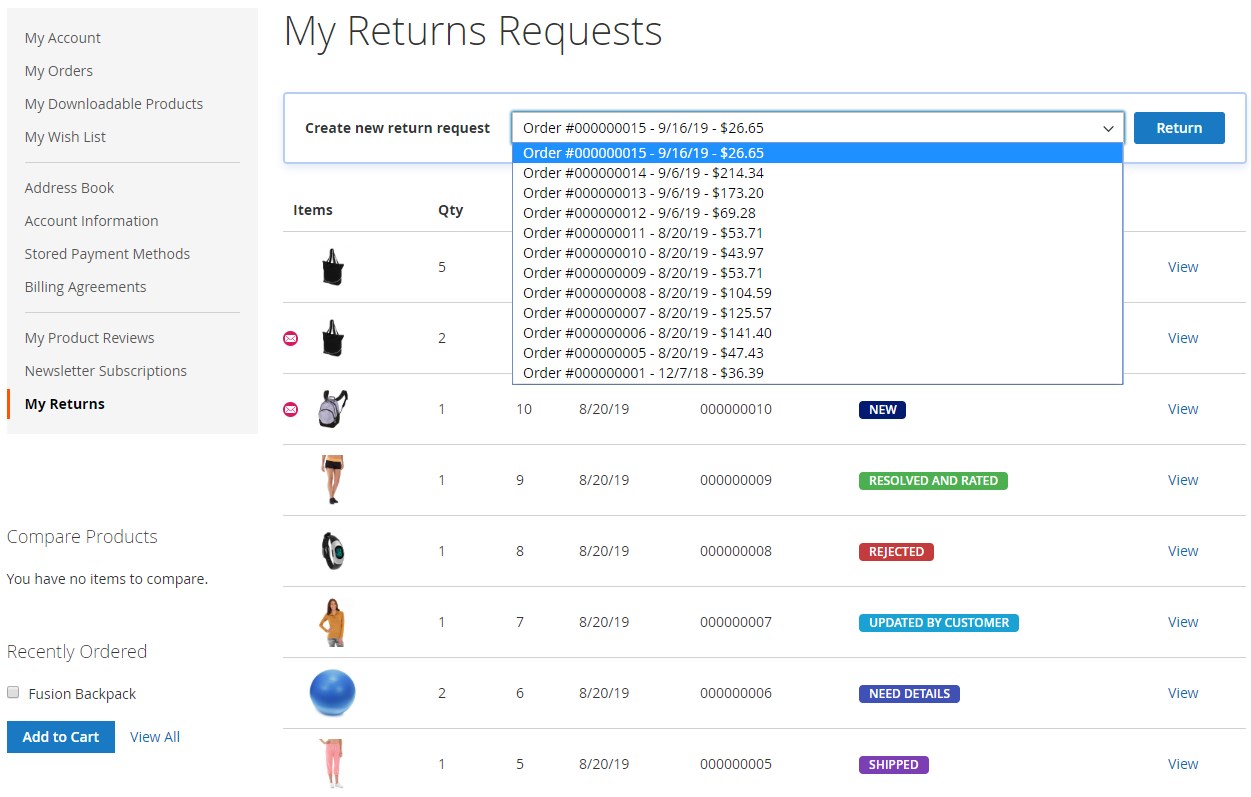Open My Downloadable Products page
The image size is (1251, 797).
[114, 104]
